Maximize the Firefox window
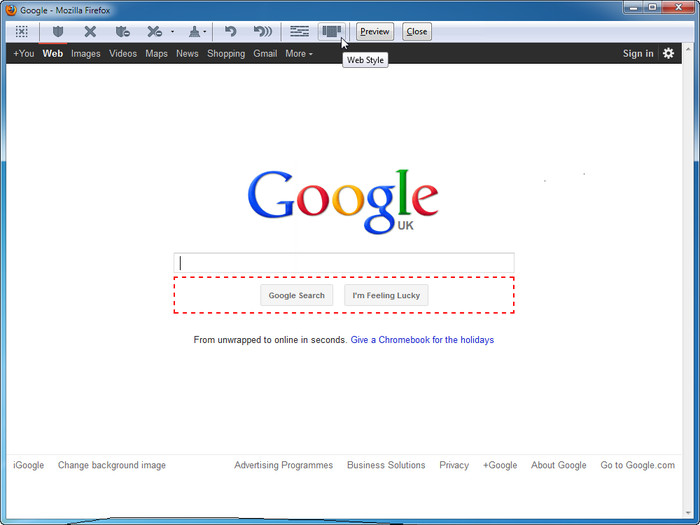The height and width of the screenshot is (525, 700). [652, 7]
